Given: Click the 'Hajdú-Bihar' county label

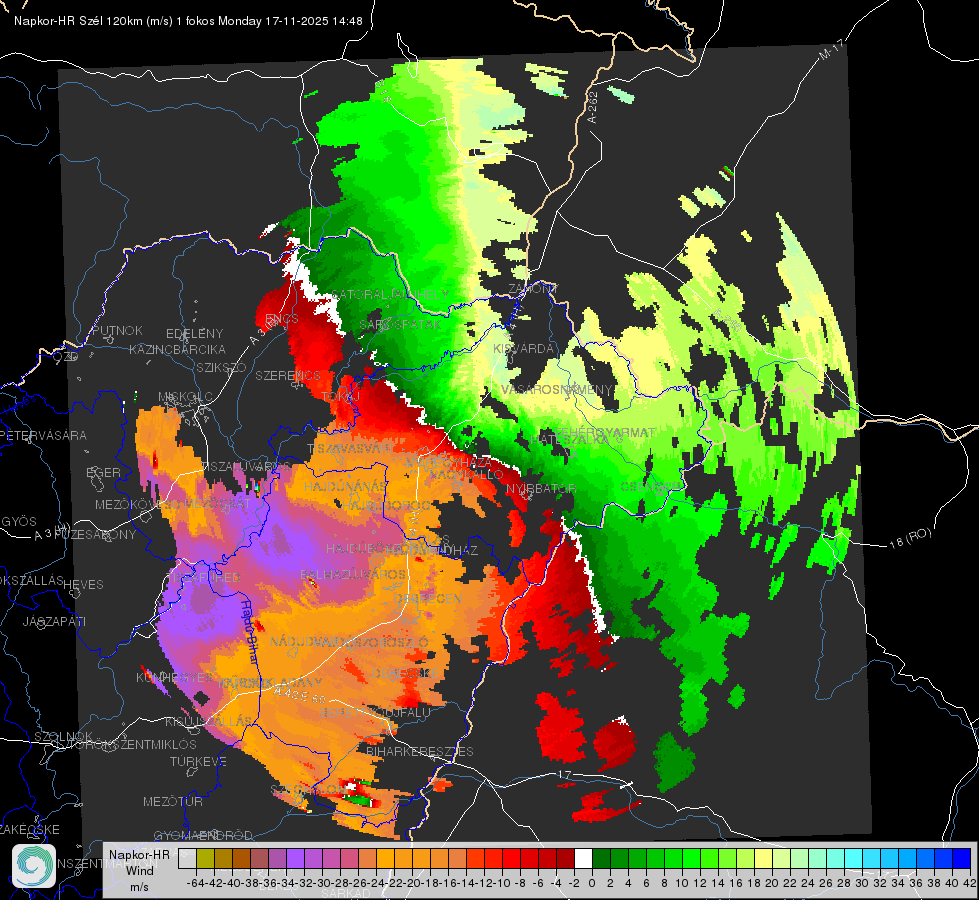Looking at the screenshot, I should coord(250,631).
